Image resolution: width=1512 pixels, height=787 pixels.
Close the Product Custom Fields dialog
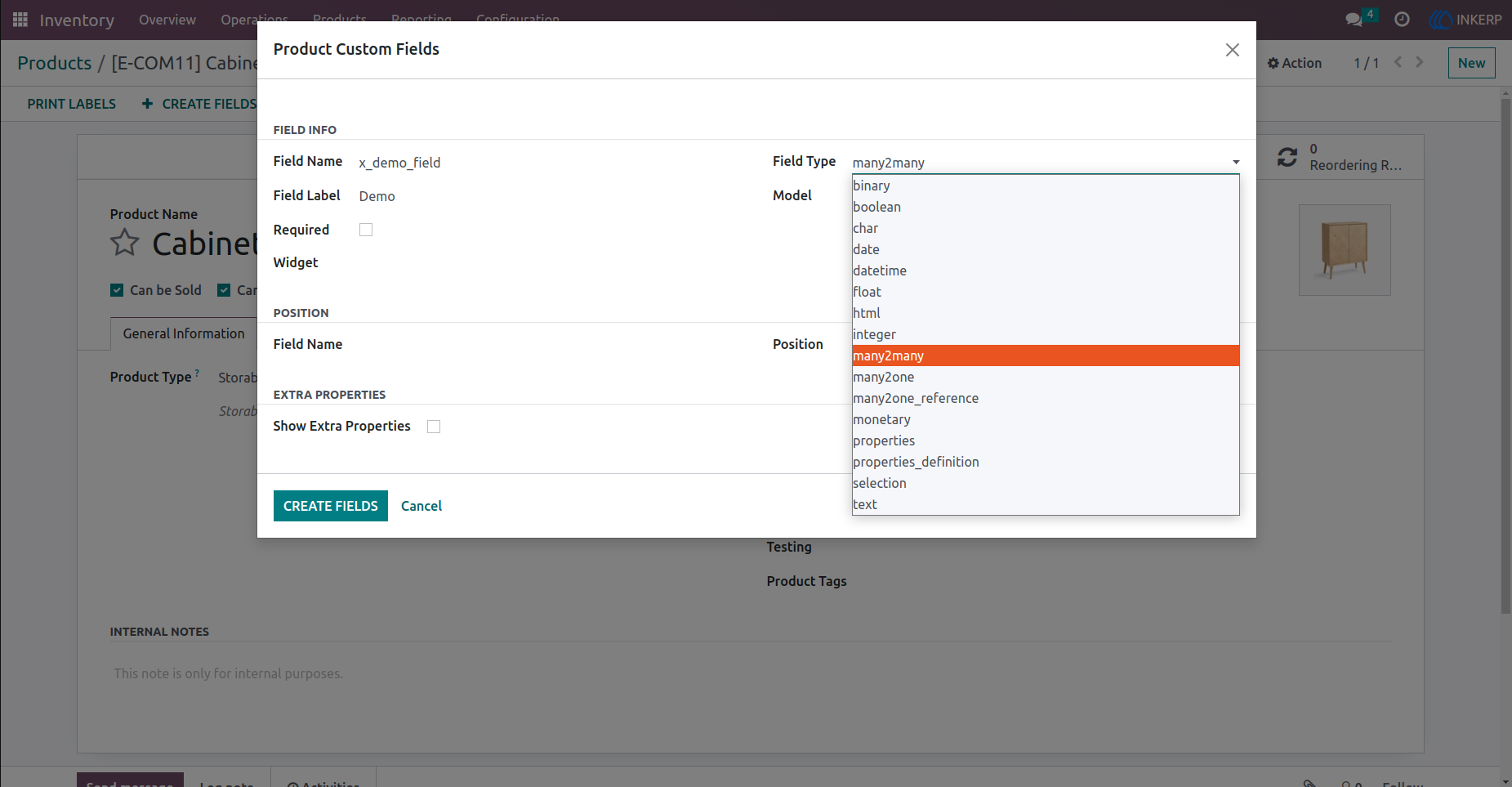click(1233, 50)
